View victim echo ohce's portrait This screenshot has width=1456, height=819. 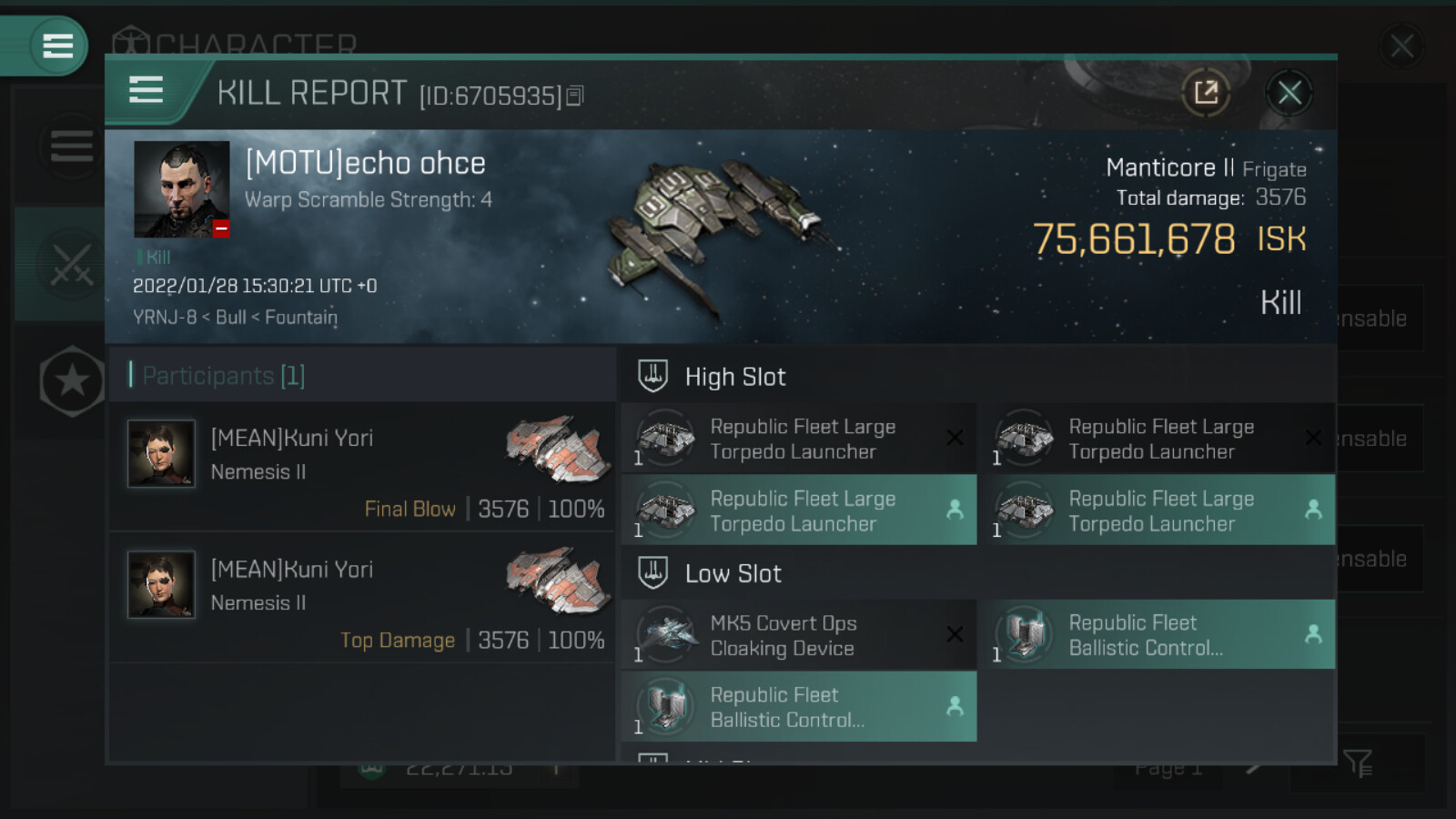click(181, 189)
